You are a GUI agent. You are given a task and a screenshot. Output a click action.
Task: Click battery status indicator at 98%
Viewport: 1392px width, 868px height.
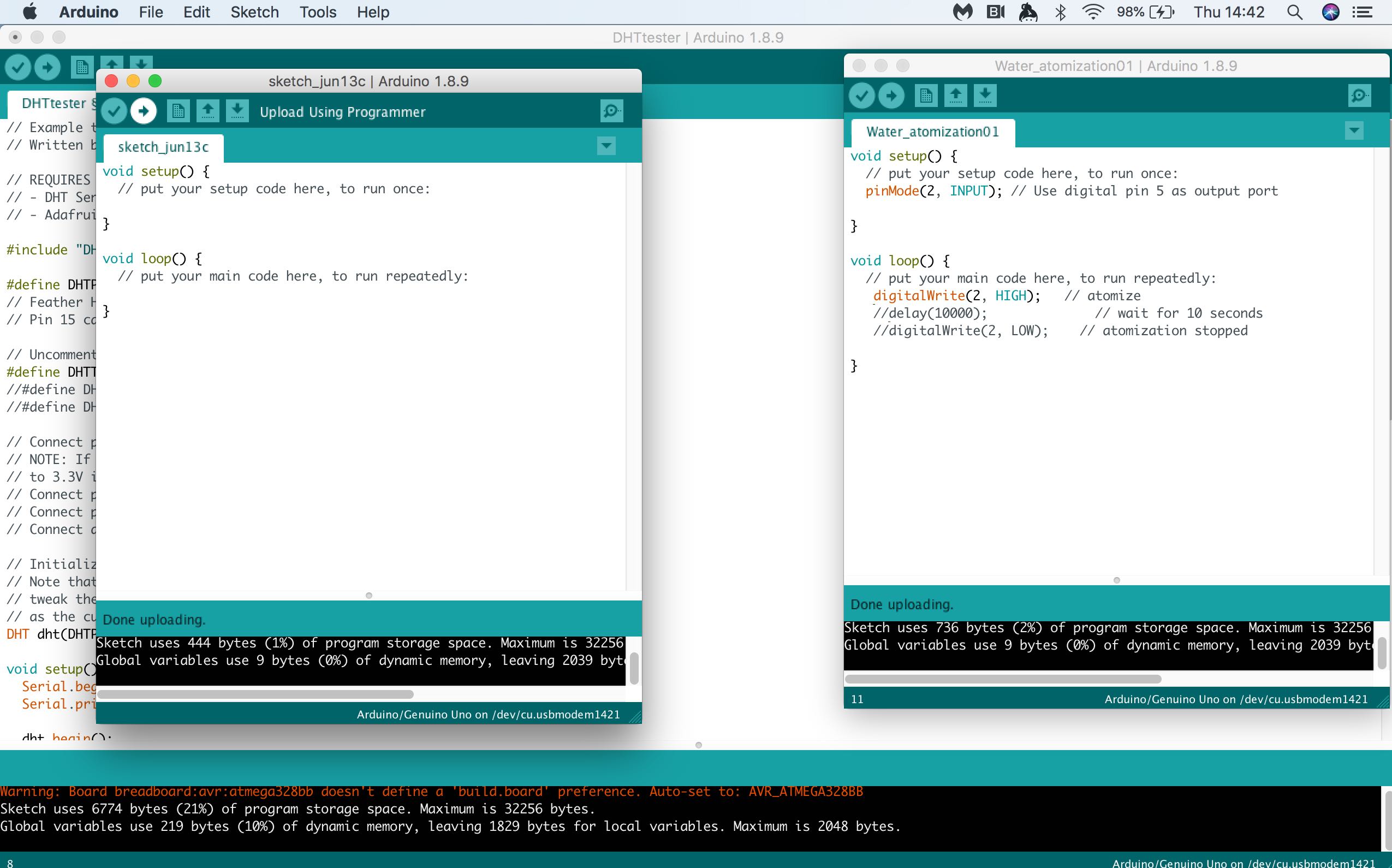click(x=1146, y=12)
